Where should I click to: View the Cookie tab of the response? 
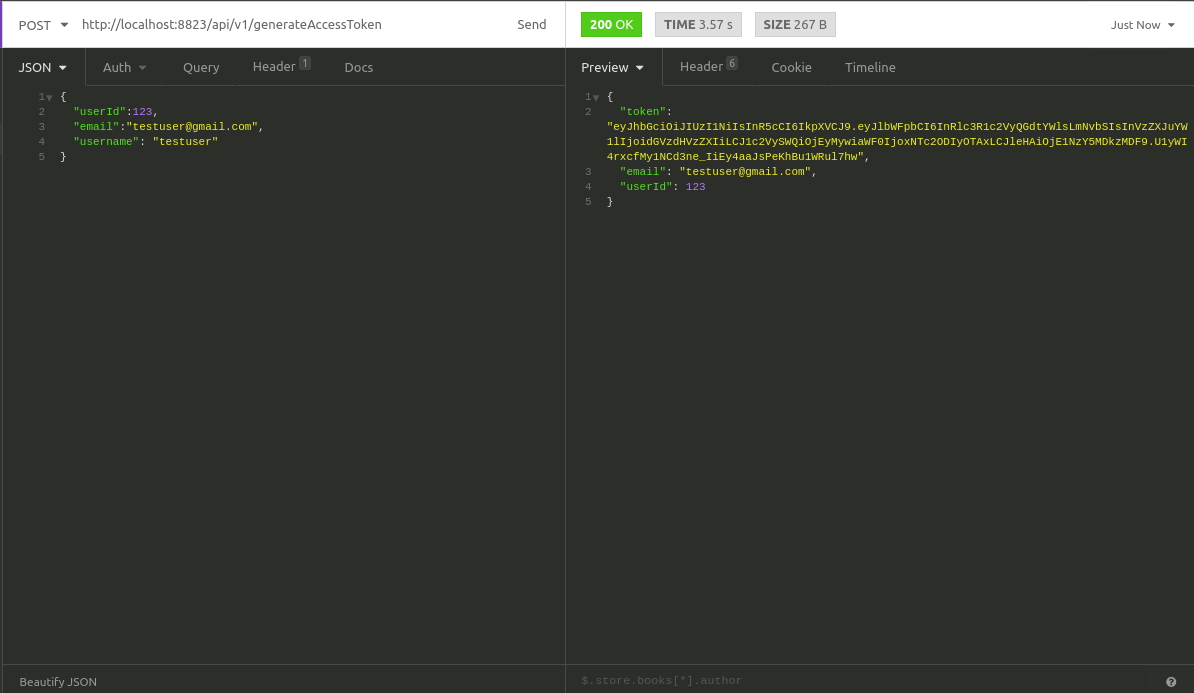click(791, 67)
